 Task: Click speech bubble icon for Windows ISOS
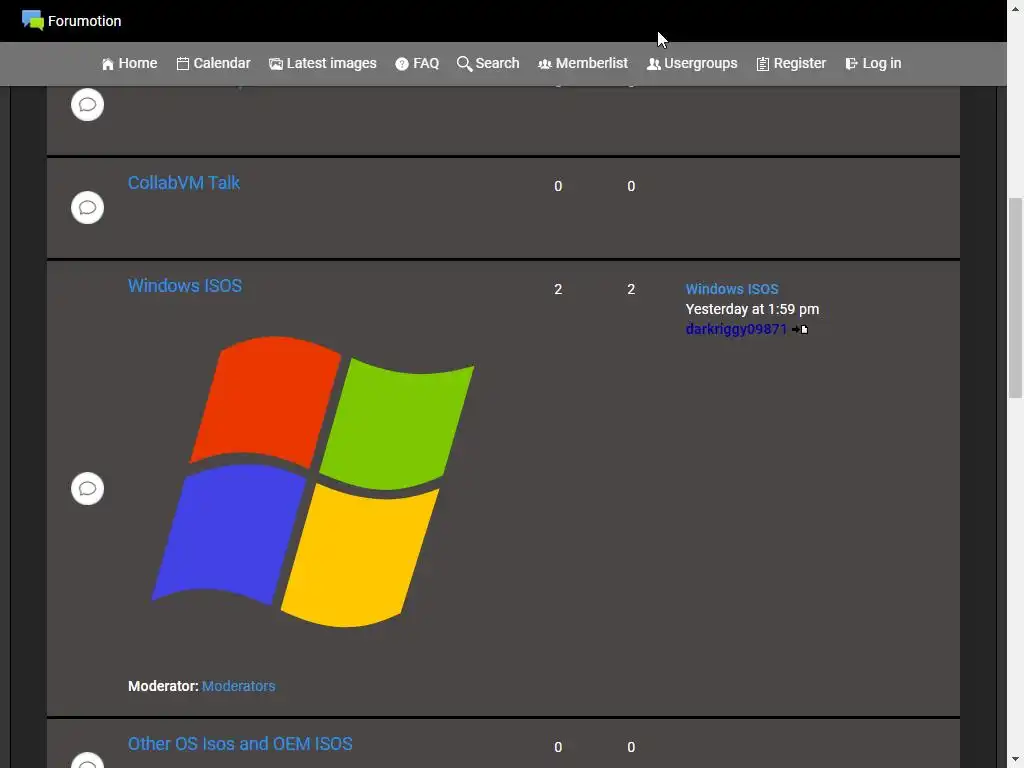(88, 488)
